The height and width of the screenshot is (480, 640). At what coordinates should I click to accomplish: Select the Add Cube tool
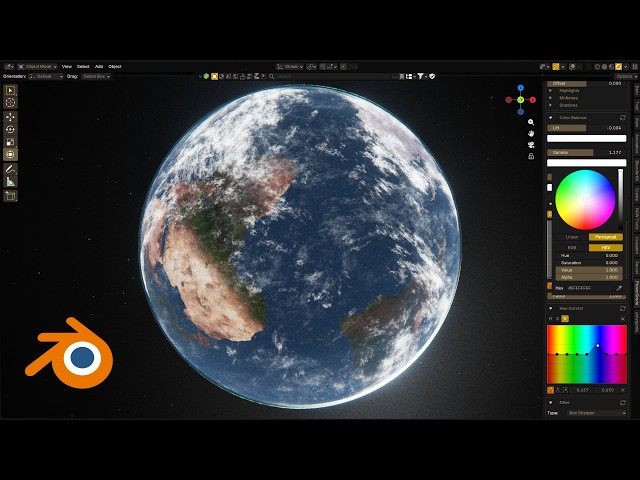pyautogui.click(x=10, y=196)
